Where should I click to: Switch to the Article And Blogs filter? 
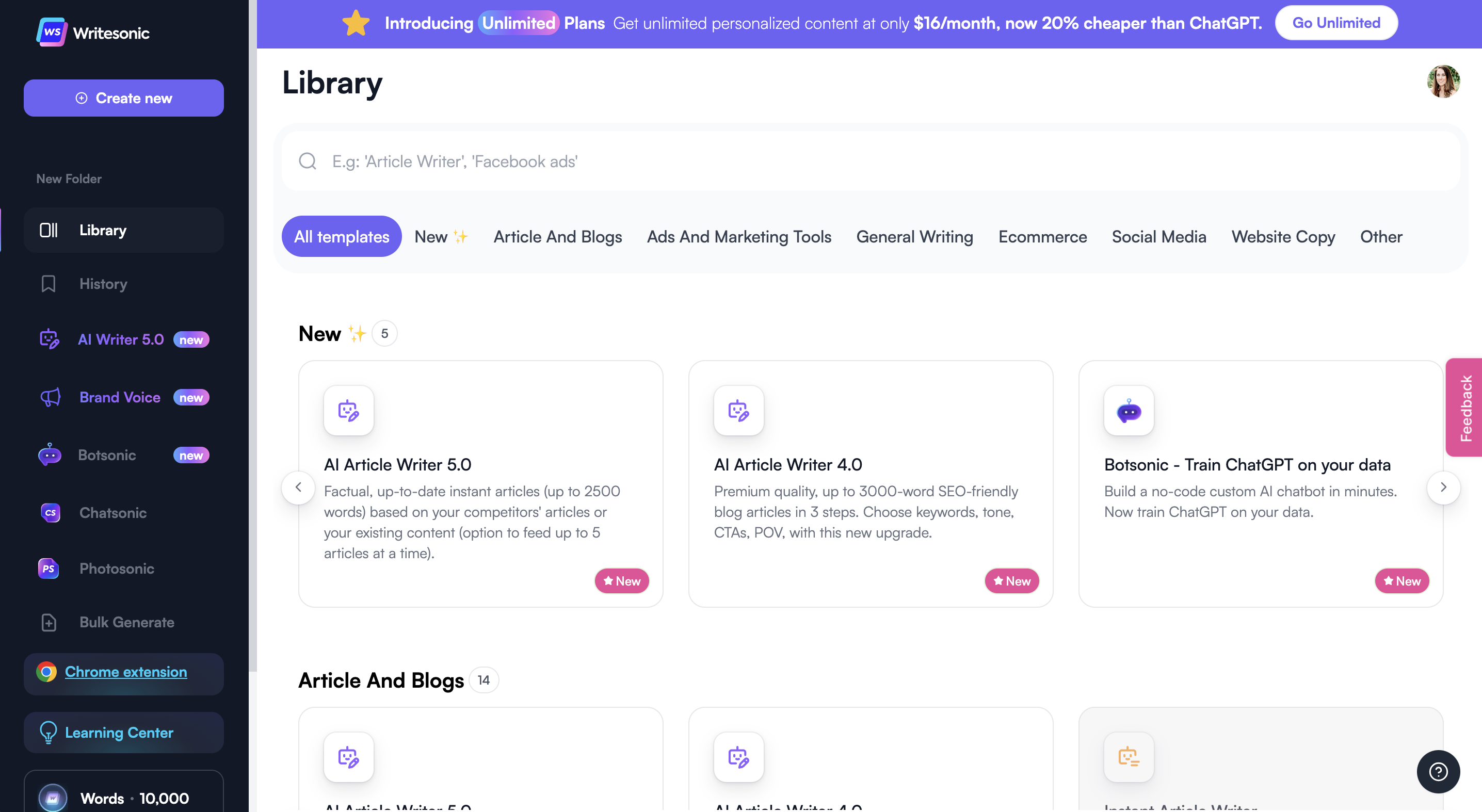[557, 236]
